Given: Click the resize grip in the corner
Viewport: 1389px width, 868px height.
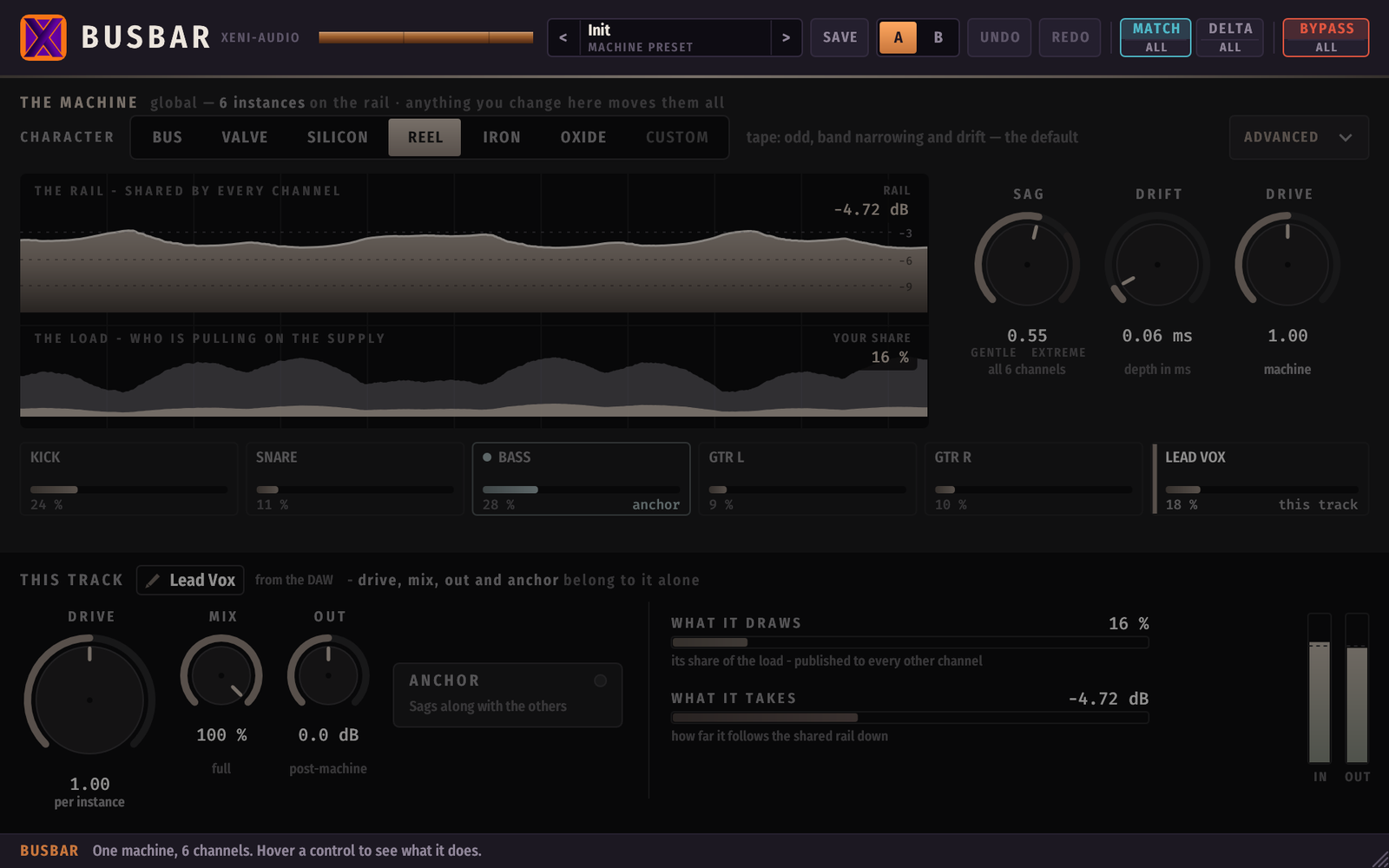Looking at the screenshot, I should tap(1379, 858).
